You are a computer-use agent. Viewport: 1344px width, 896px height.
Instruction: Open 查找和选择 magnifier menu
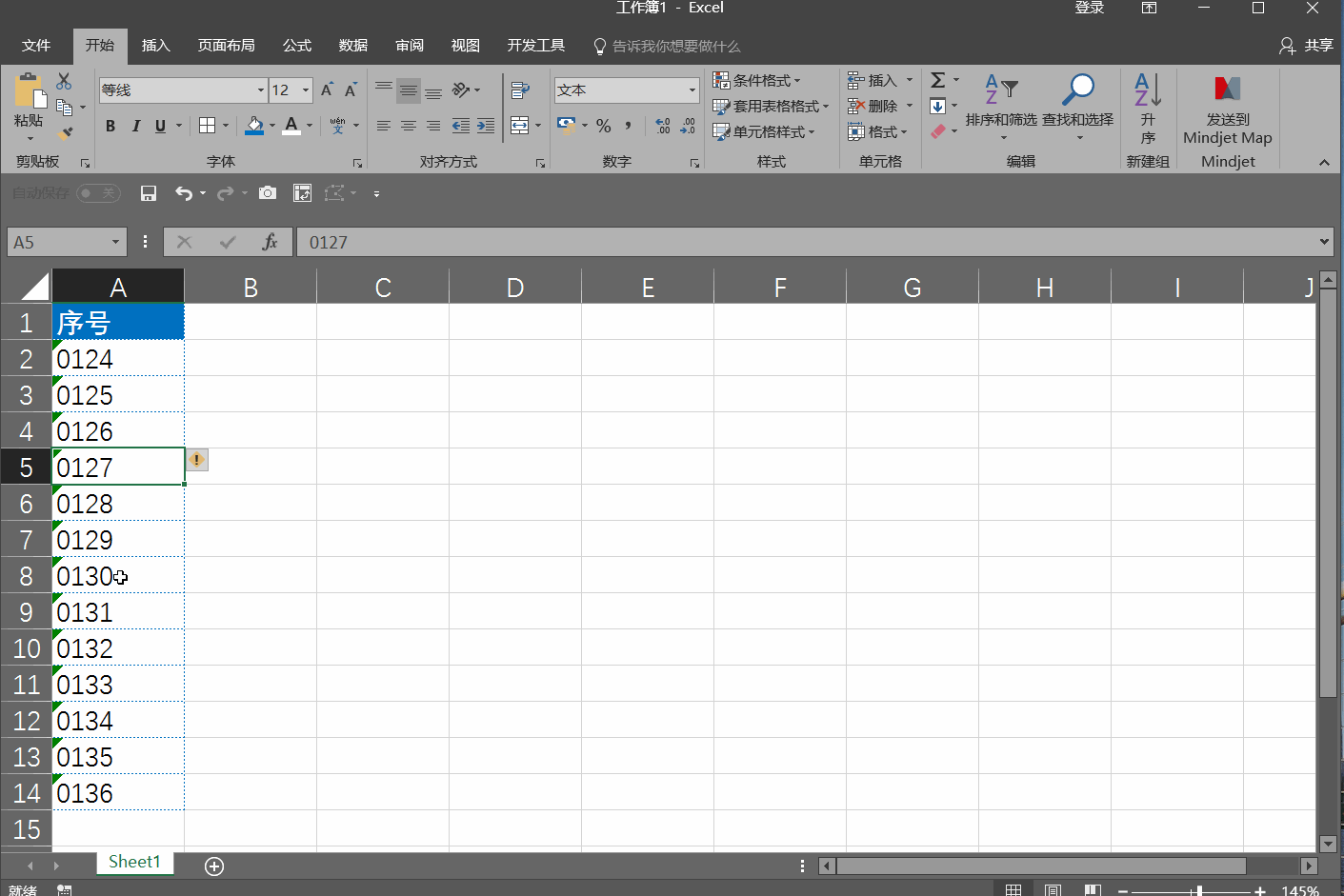point(1077,106)
